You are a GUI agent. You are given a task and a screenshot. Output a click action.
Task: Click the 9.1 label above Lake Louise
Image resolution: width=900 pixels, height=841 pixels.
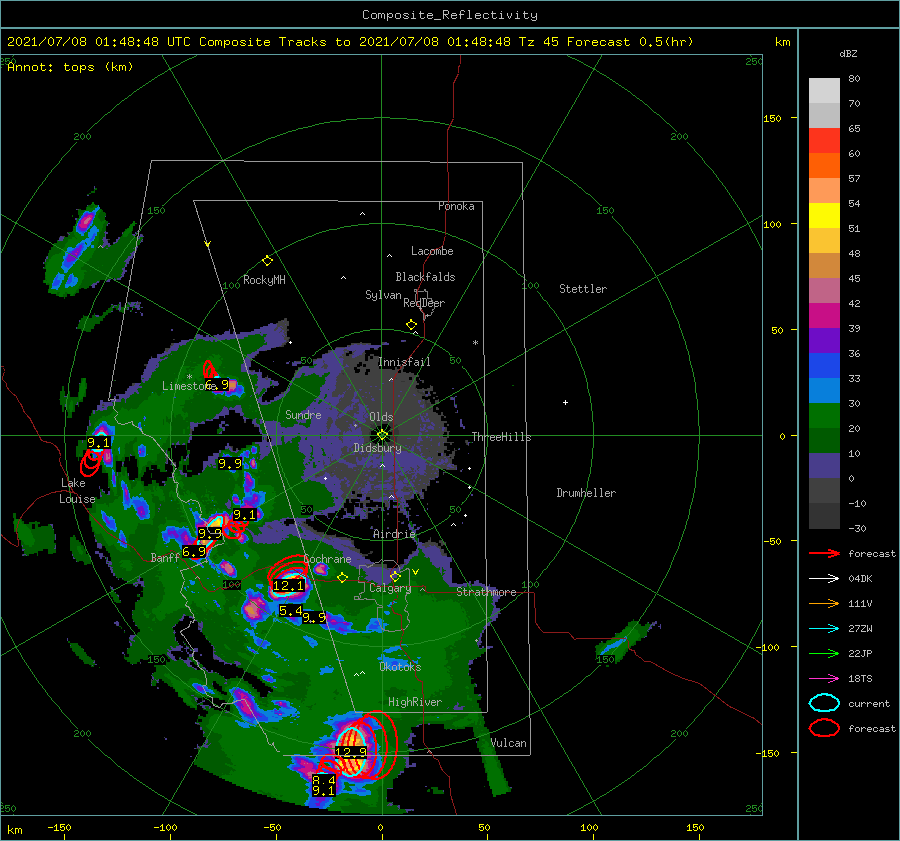98,443
